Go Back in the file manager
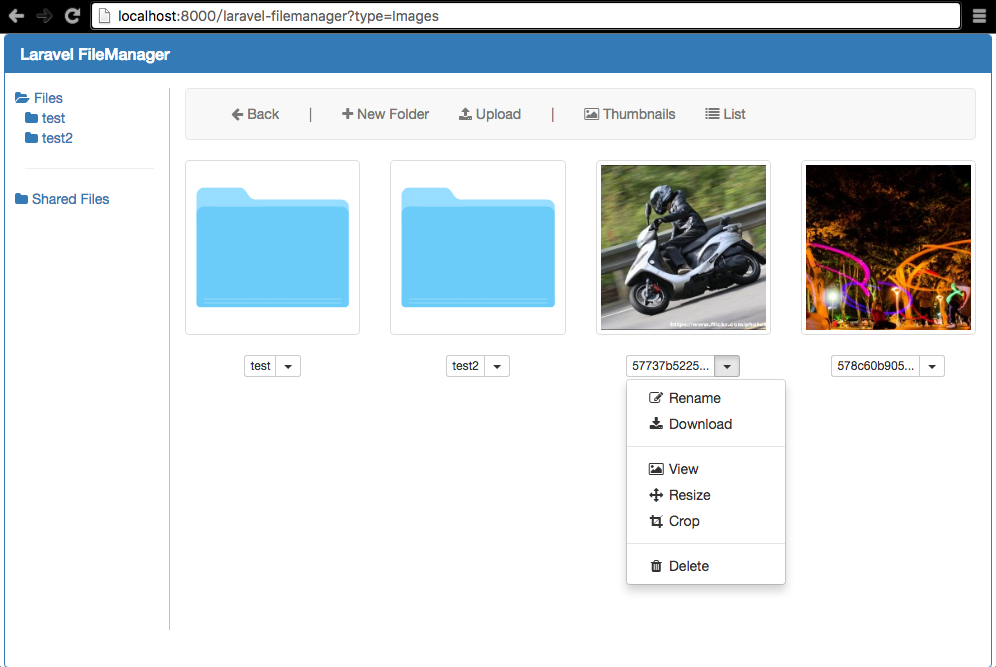This screenshot has height=667, width=996. [255, 114]
